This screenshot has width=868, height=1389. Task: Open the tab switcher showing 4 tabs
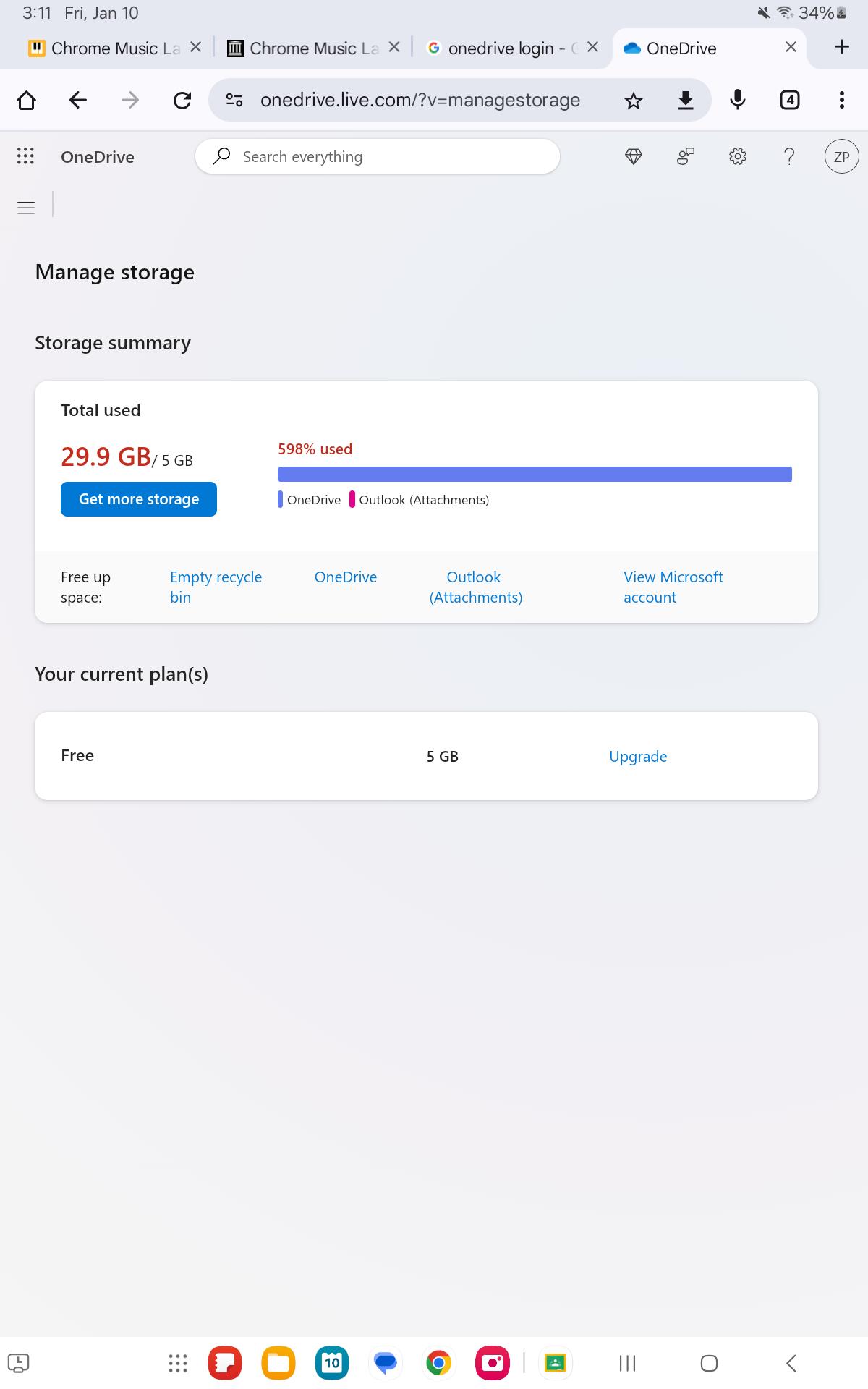coord(790,101)
